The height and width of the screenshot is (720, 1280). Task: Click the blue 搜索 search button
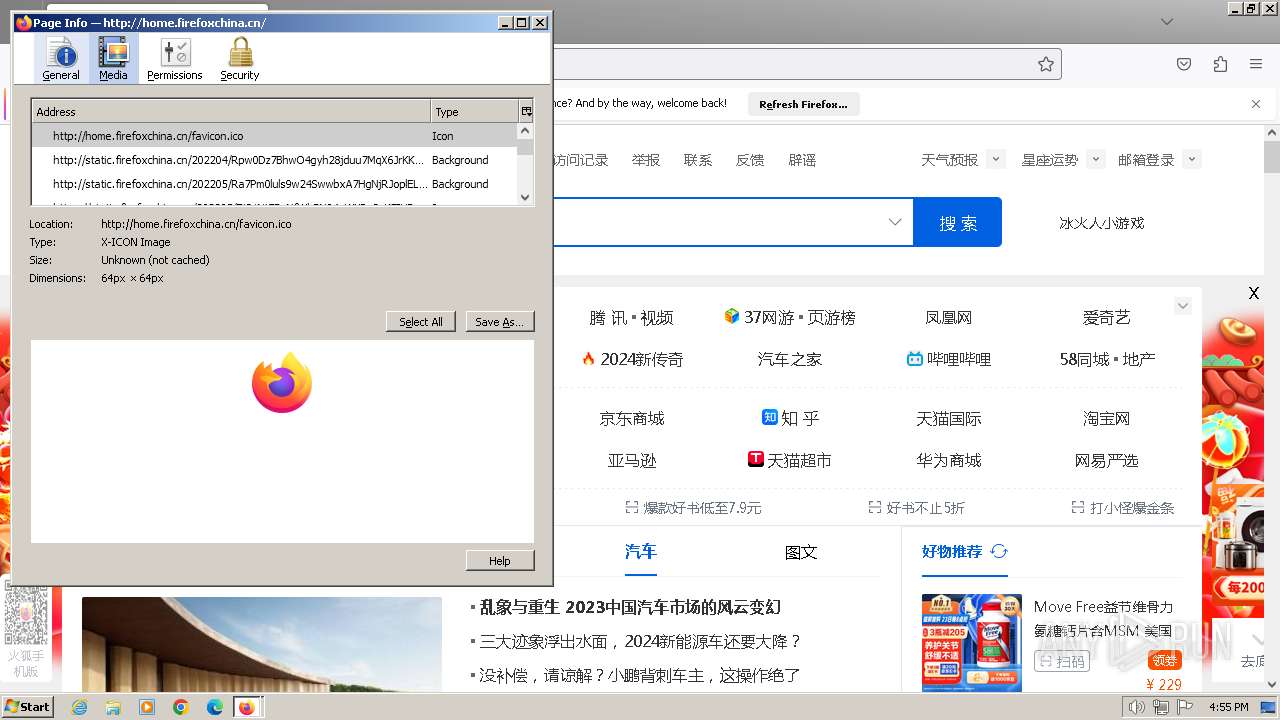point(958,223)
